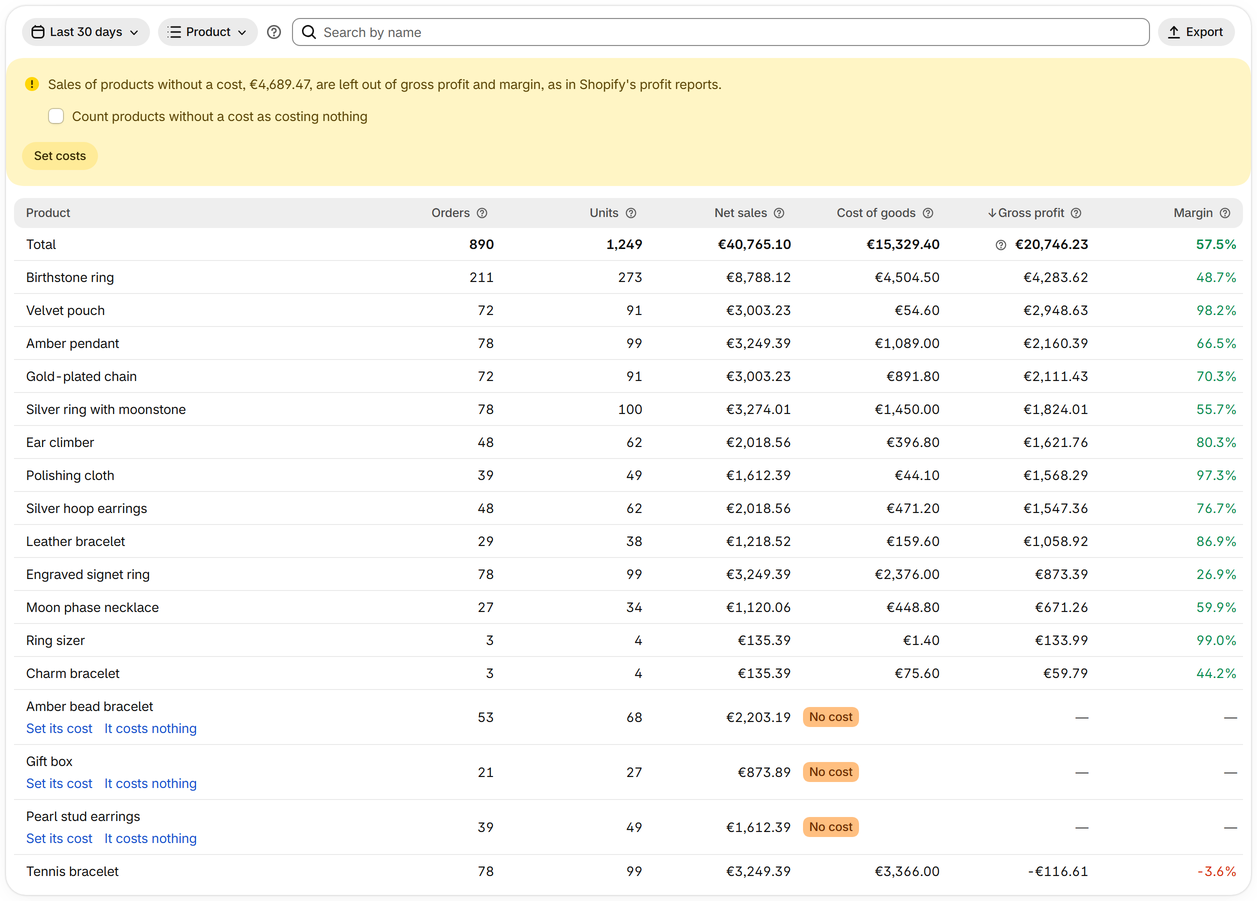
Task: Click the Units column info icon
Action: (x=631, y=213)
